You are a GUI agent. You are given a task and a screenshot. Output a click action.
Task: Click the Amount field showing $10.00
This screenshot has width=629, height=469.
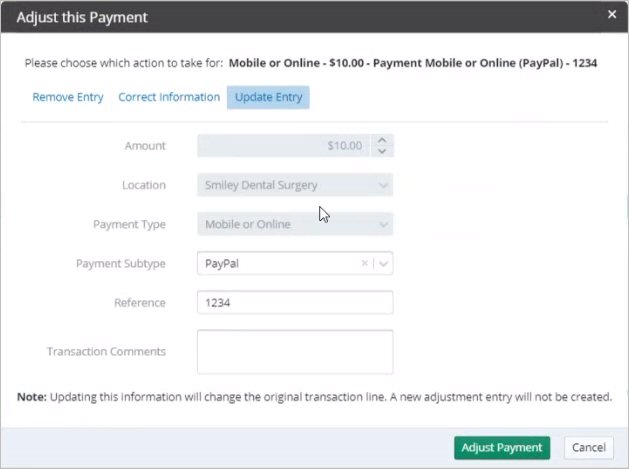pyautogui.click(x=283, y=146)
